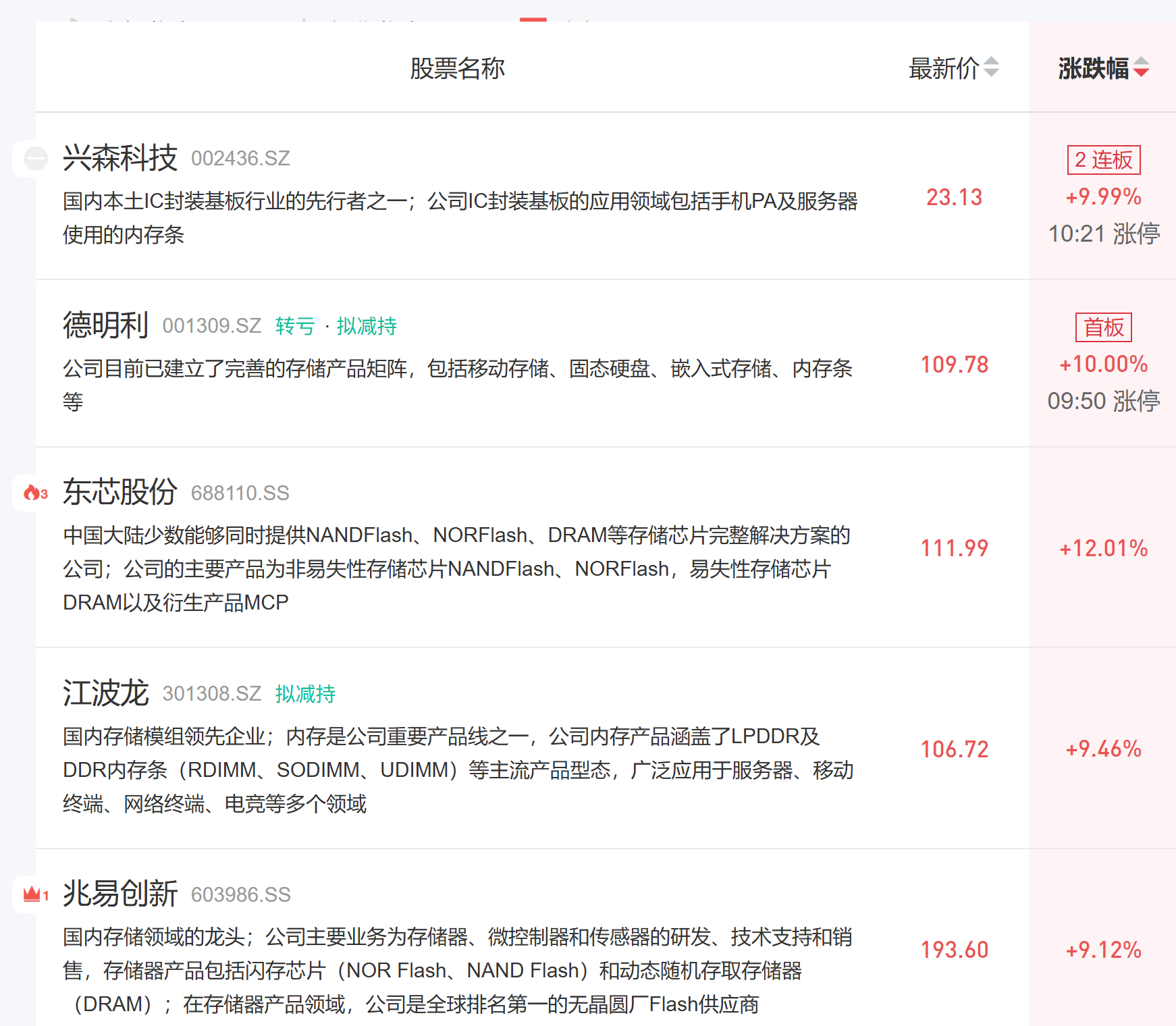Click the 拟减持 tag on 江波龙
This screenshot has height=1026, width=1176.
point(305,694)
